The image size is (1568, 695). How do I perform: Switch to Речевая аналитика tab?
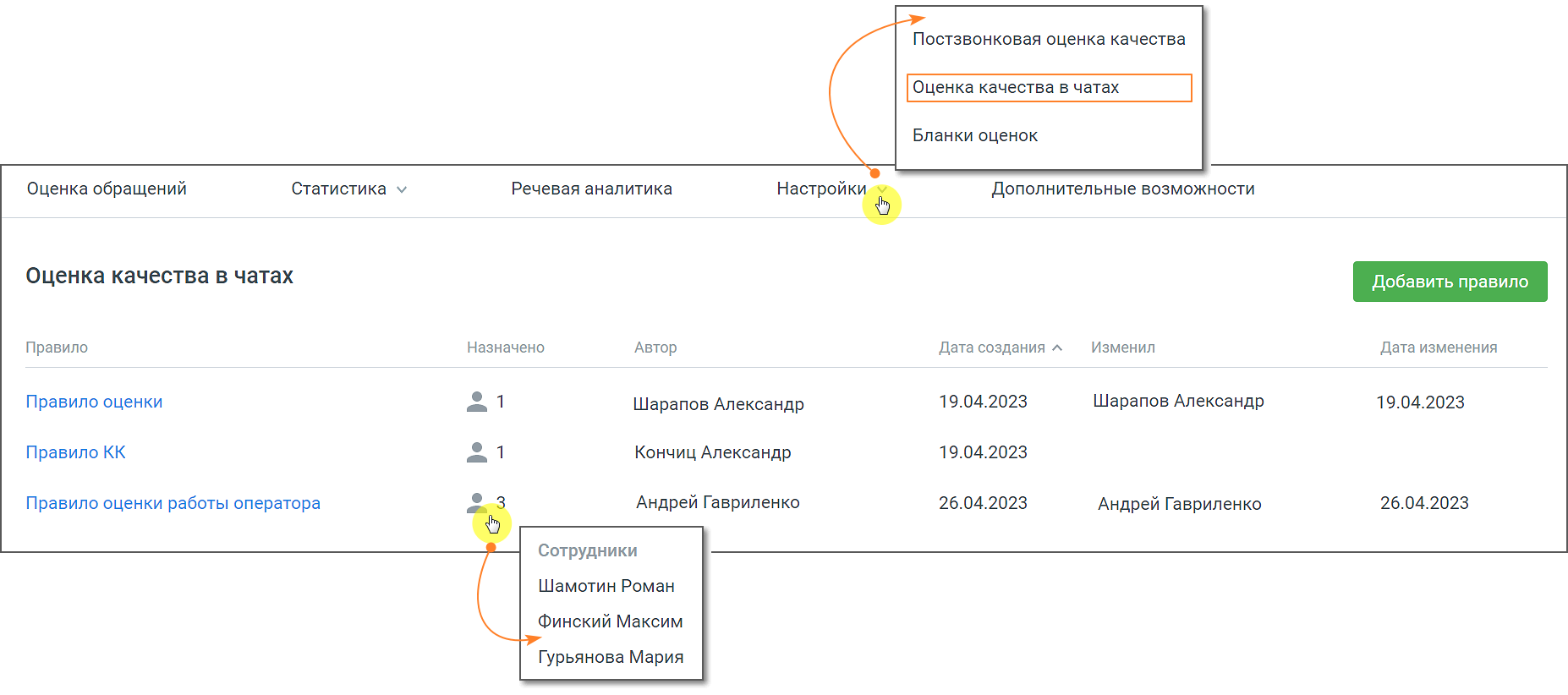[591, 189]
